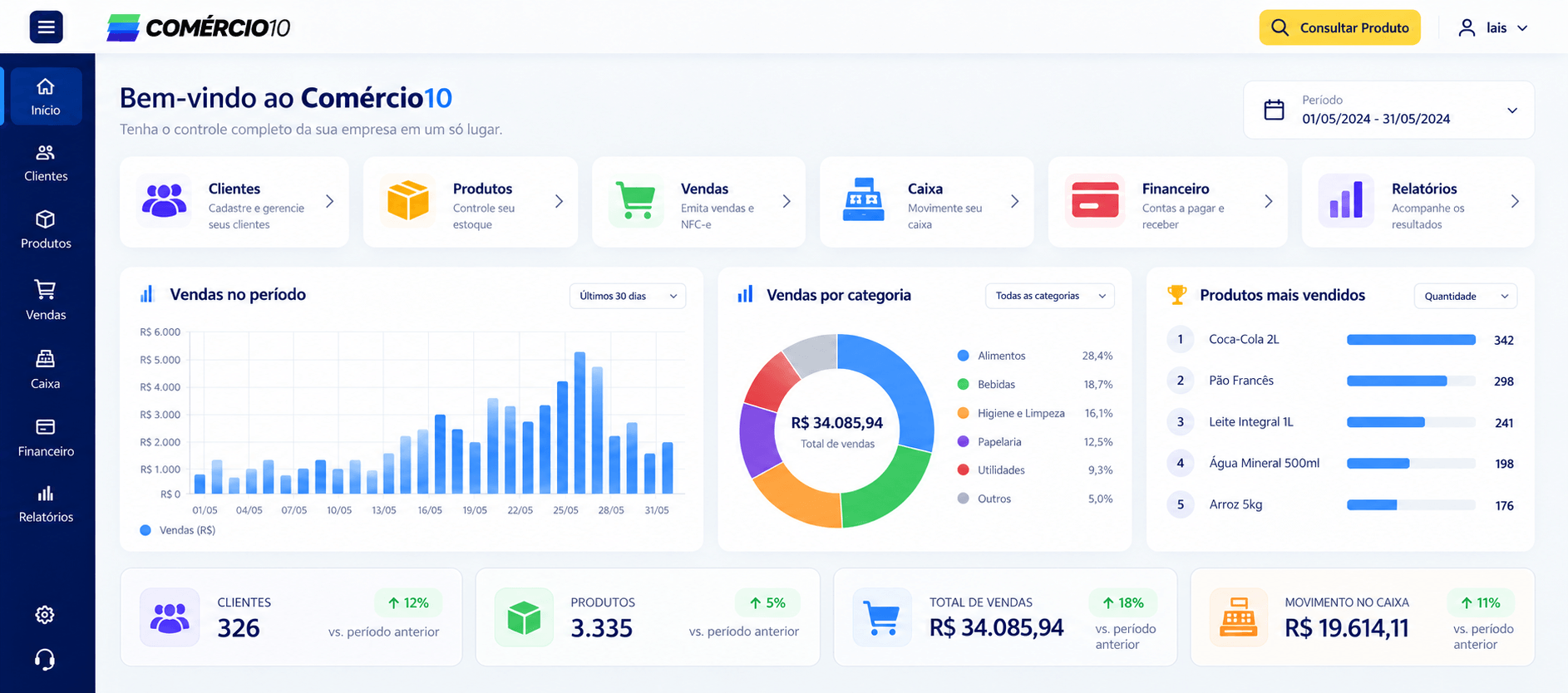Open the Todas as categorias dropdown
Image resolution: width=1568 pixels, height=693 pixels.
[1049, 296]
